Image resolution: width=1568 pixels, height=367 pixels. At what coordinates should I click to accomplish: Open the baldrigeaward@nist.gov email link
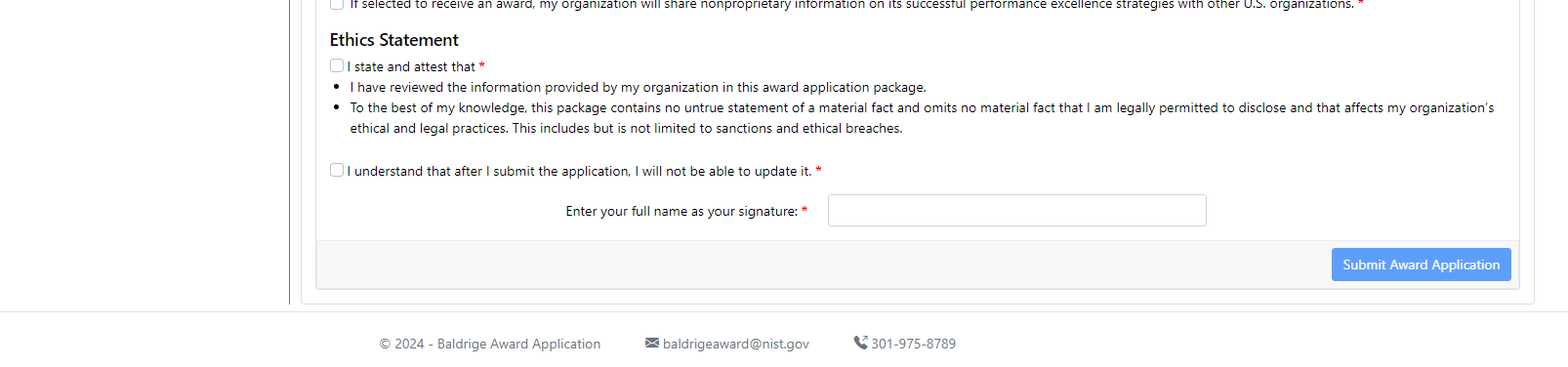pos(736,344)
